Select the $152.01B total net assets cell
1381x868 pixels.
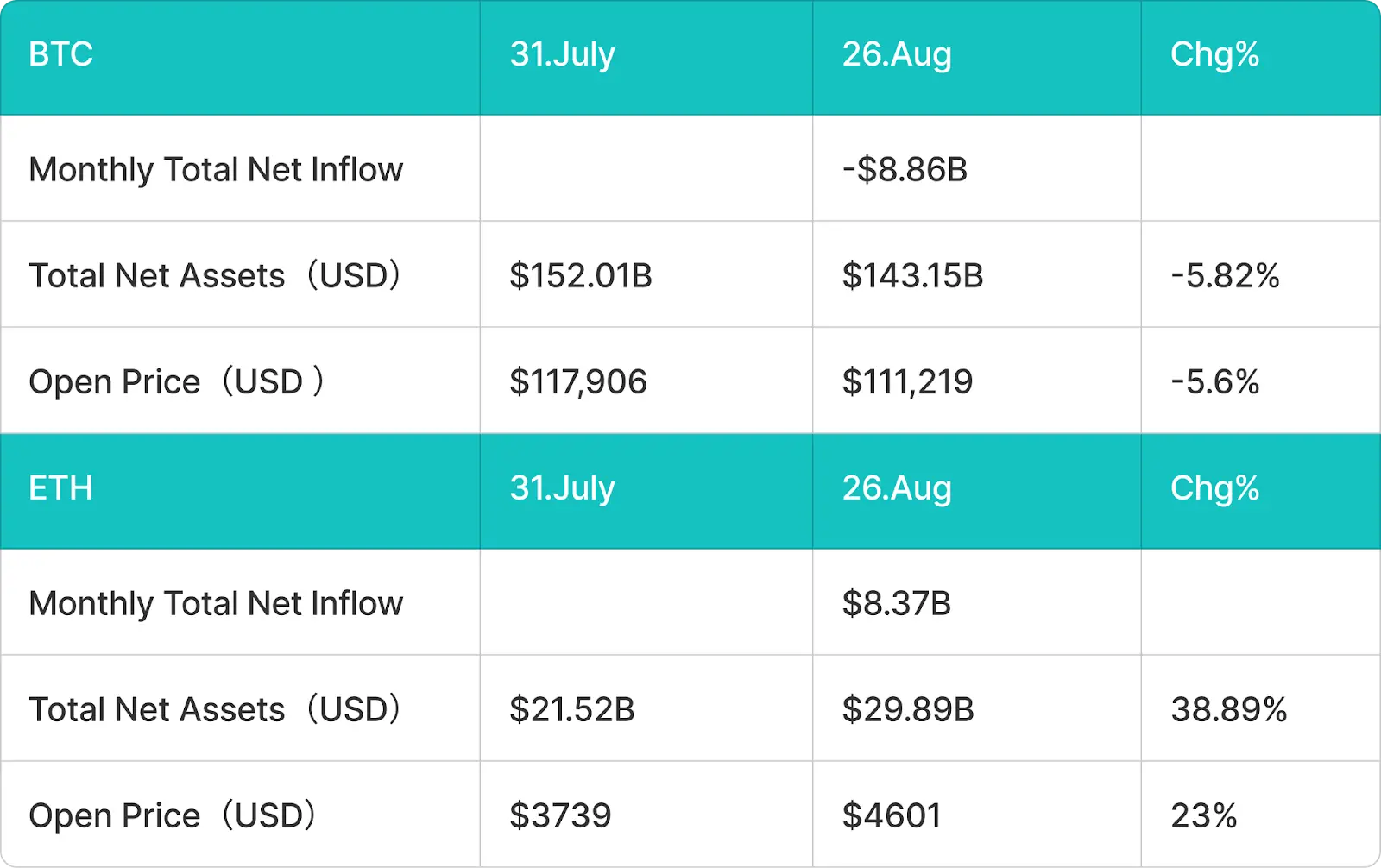(646, 274)
